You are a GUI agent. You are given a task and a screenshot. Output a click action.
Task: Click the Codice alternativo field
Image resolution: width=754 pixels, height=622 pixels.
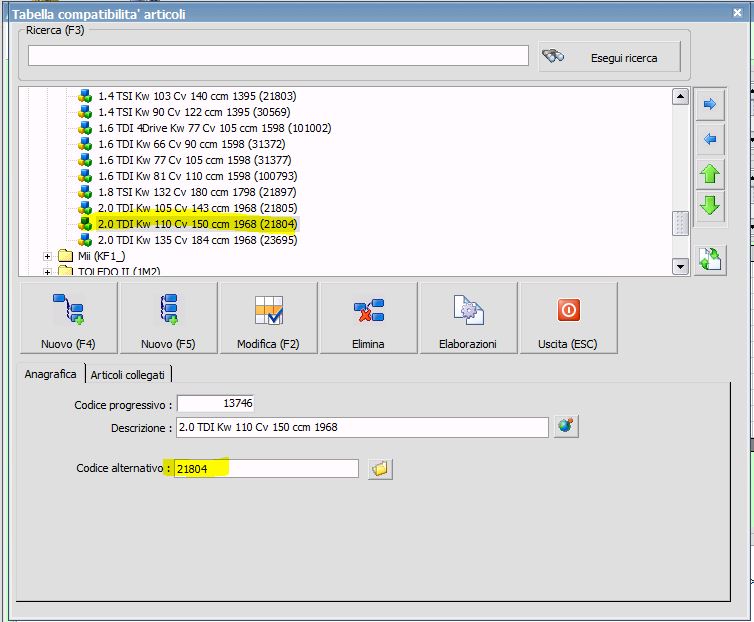coord(266,468)
